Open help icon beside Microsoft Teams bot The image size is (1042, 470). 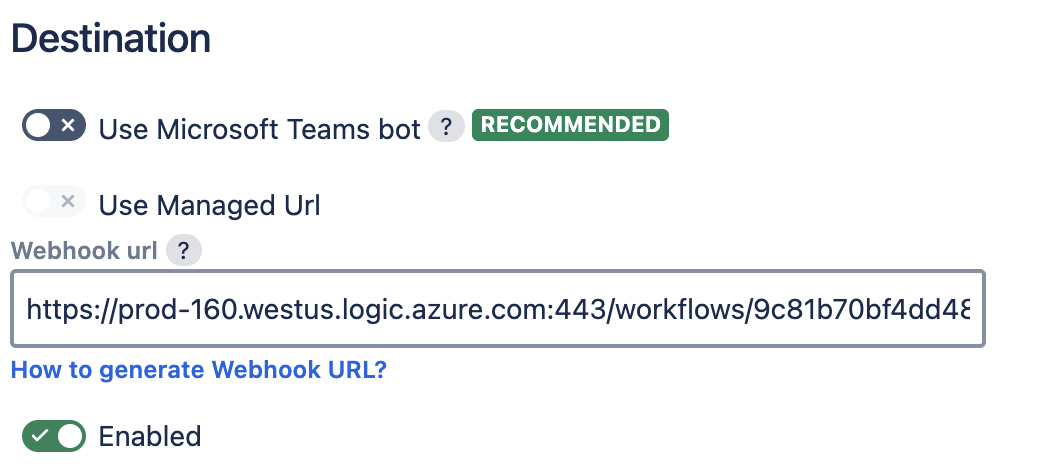[446, 127]
